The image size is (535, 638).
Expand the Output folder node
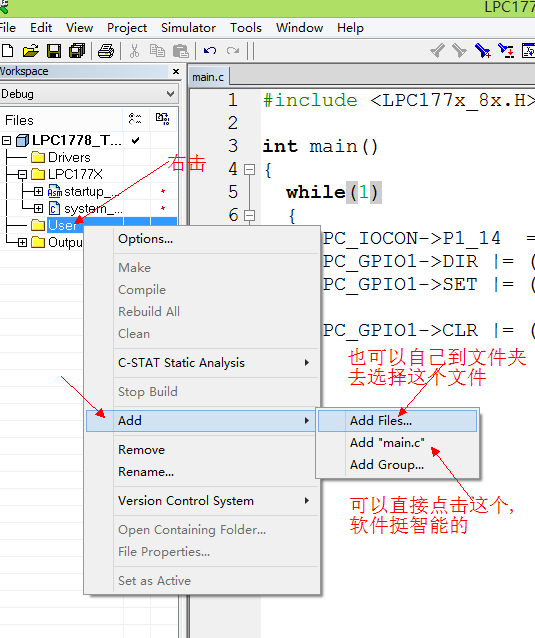point(22,243)
